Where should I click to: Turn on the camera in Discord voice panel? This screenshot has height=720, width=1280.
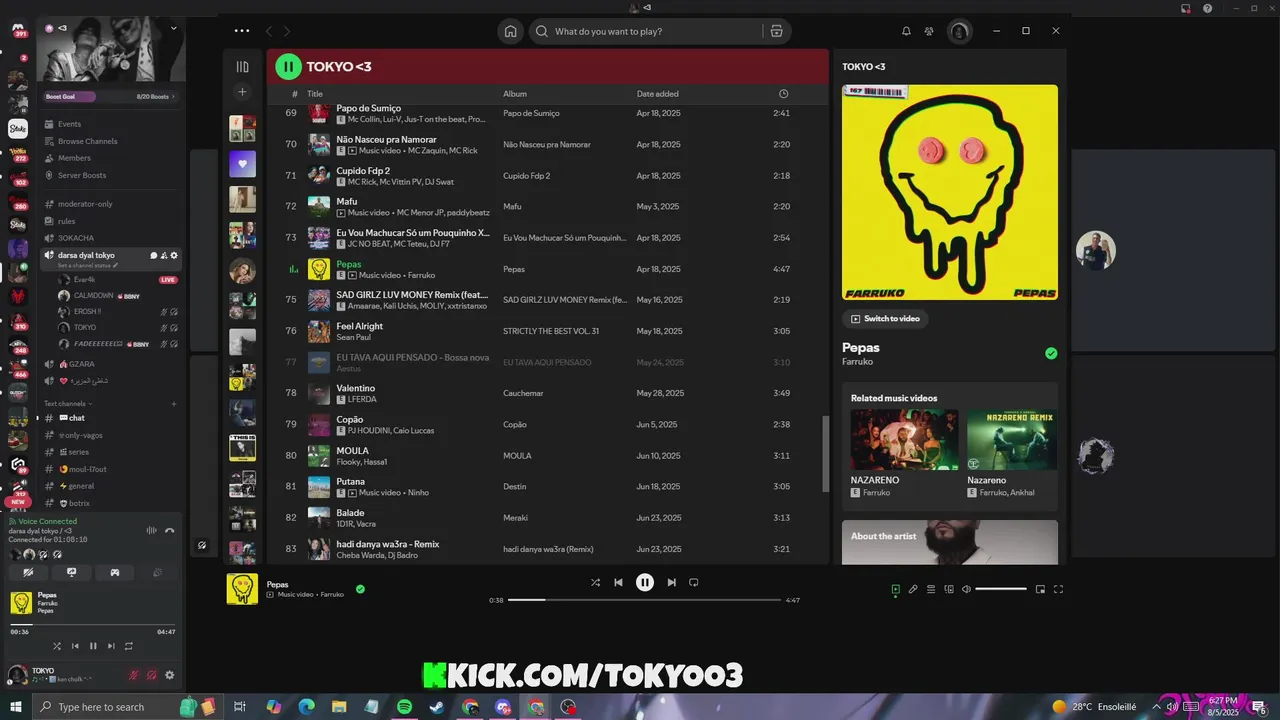point(28,573)
